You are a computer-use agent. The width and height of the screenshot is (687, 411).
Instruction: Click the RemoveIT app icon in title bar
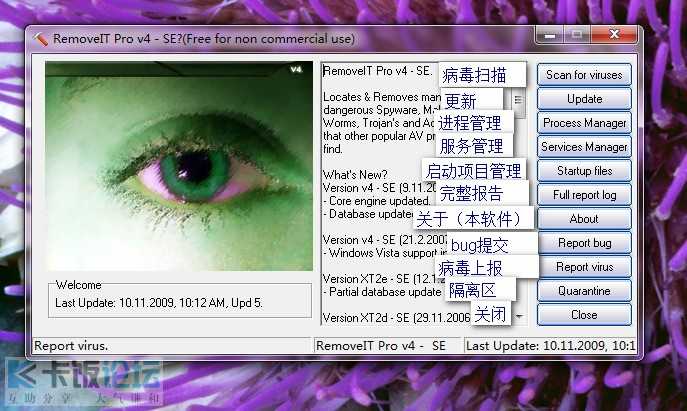40,39
